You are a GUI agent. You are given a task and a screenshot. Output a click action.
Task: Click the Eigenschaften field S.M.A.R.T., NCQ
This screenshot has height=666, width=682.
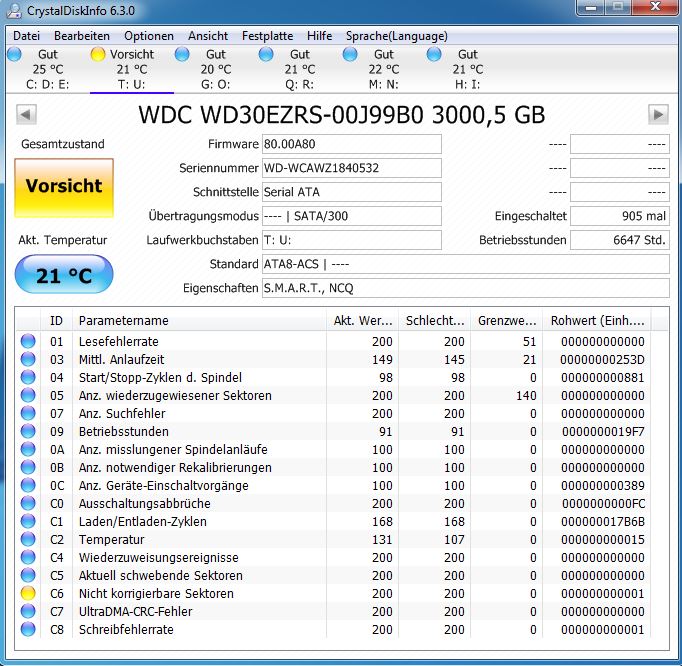click(x=465, y=288)
